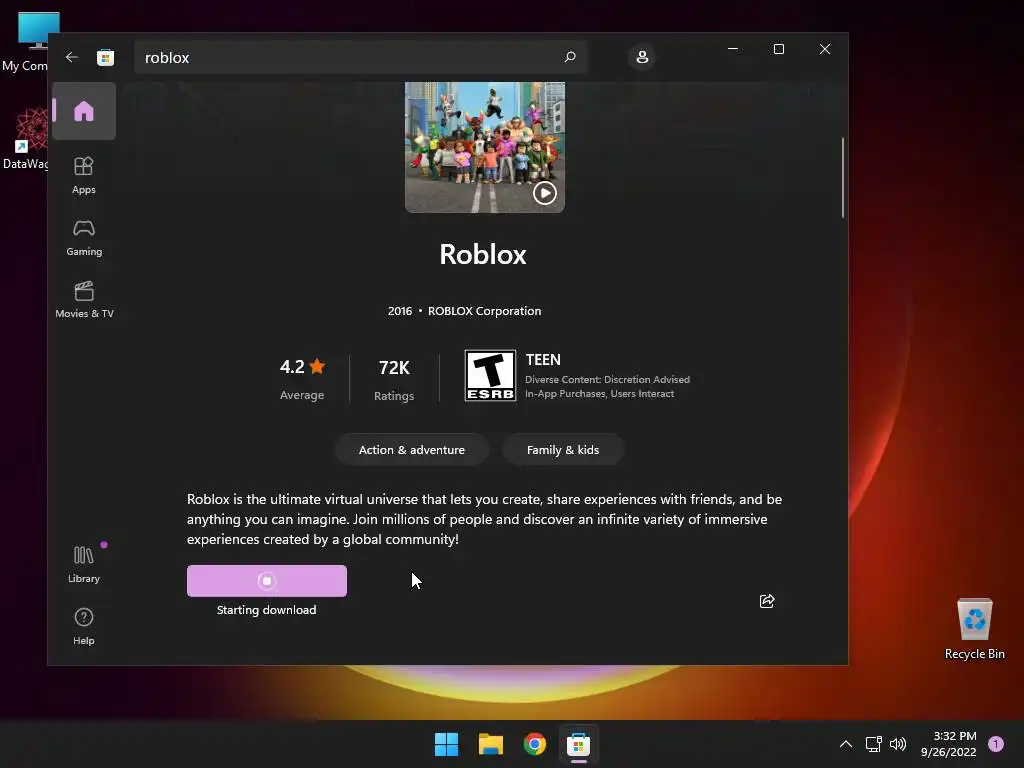This screenshot has width=1024, height=768.
Task: Open File Explorer from the taskbar
Action: (x=490, y=744)
